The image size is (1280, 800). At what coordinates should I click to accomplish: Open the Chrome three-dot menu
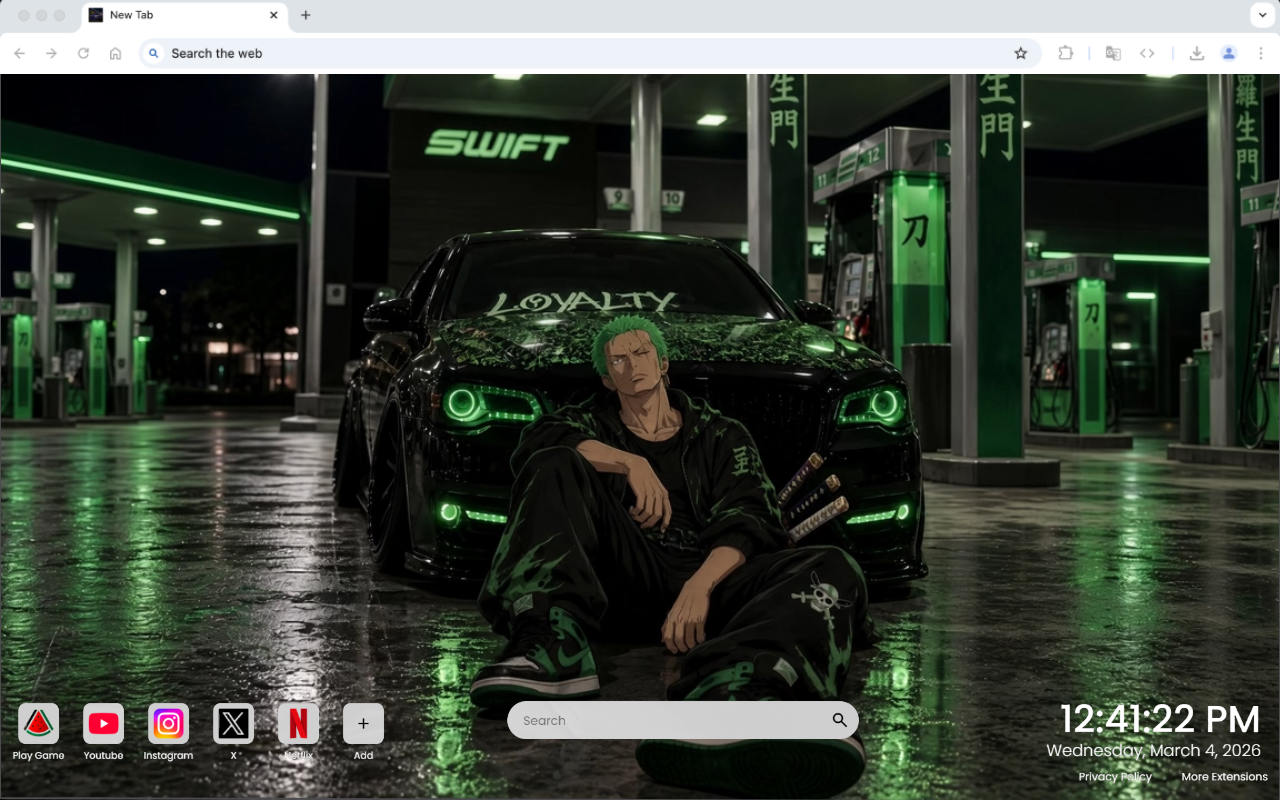(x=1261, y=53)
